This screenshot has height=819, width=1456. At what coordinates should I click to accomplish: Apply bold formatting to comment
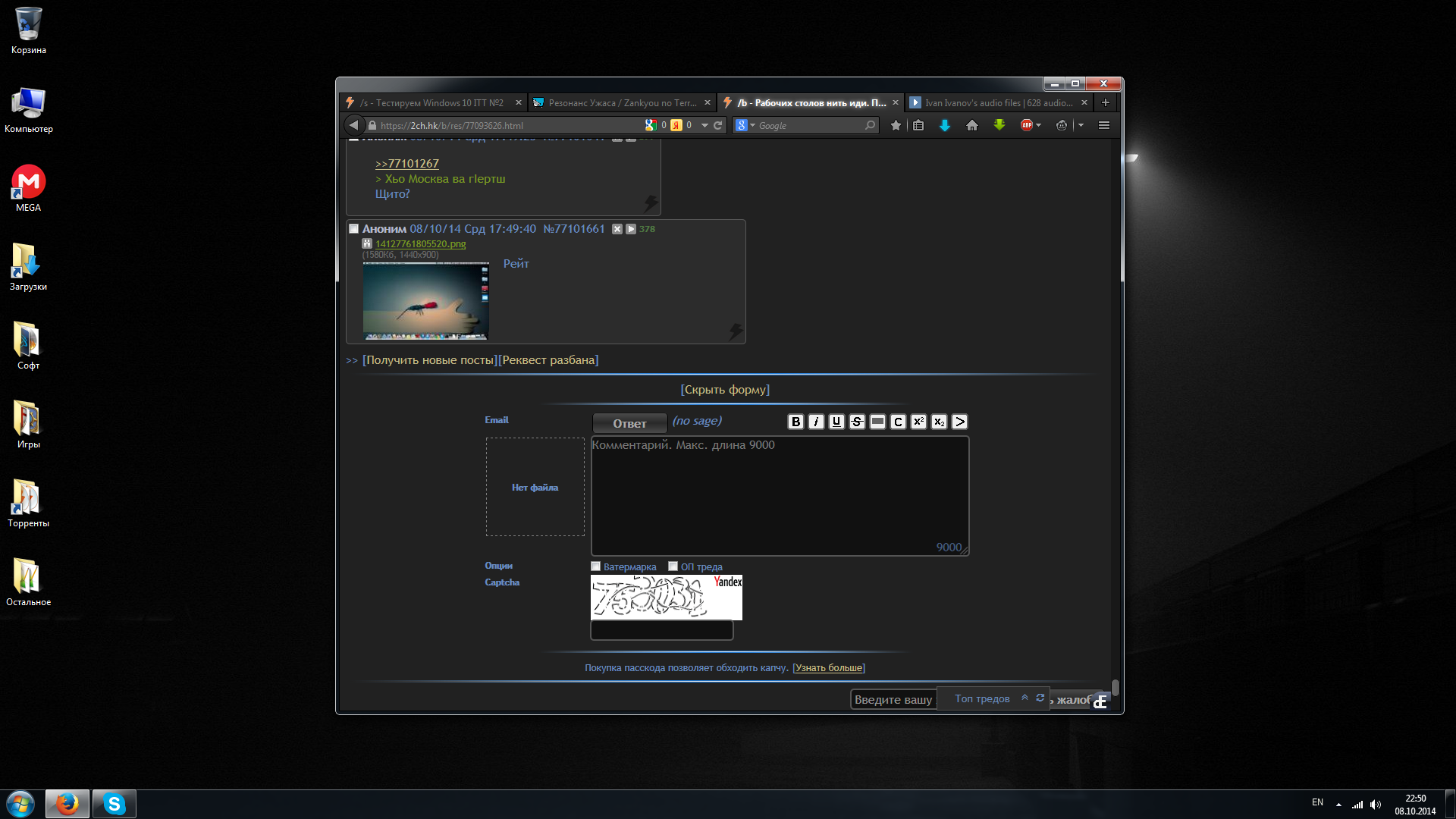tap(795, 422)
